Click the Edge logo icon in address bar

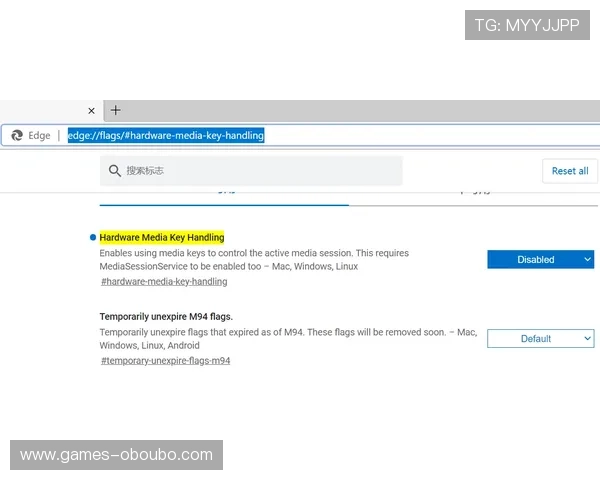[17, 135]
